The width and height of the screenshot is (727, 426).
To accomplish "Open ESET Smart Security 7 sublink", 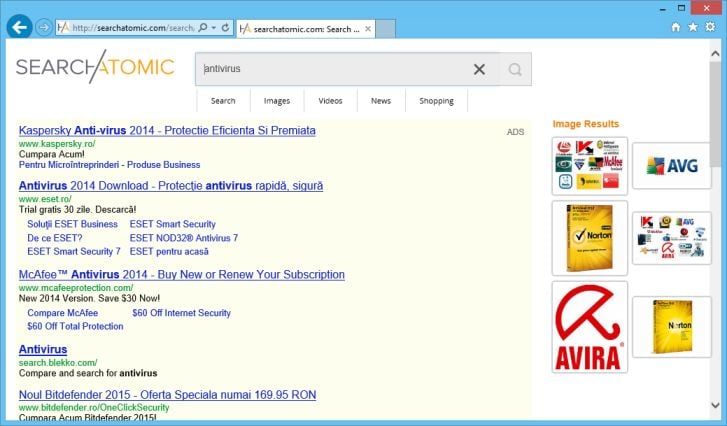I will point(74,252).
